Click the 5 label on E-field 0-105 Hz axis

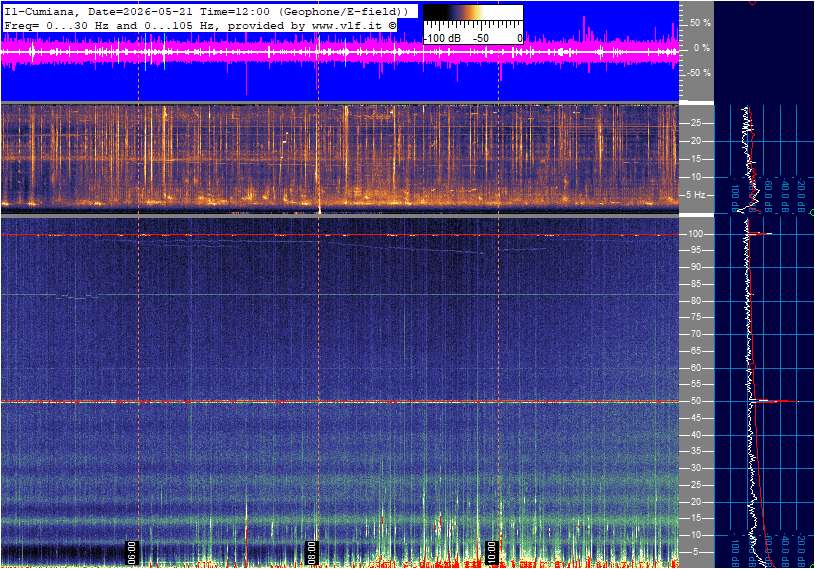(x=696, y=552)
